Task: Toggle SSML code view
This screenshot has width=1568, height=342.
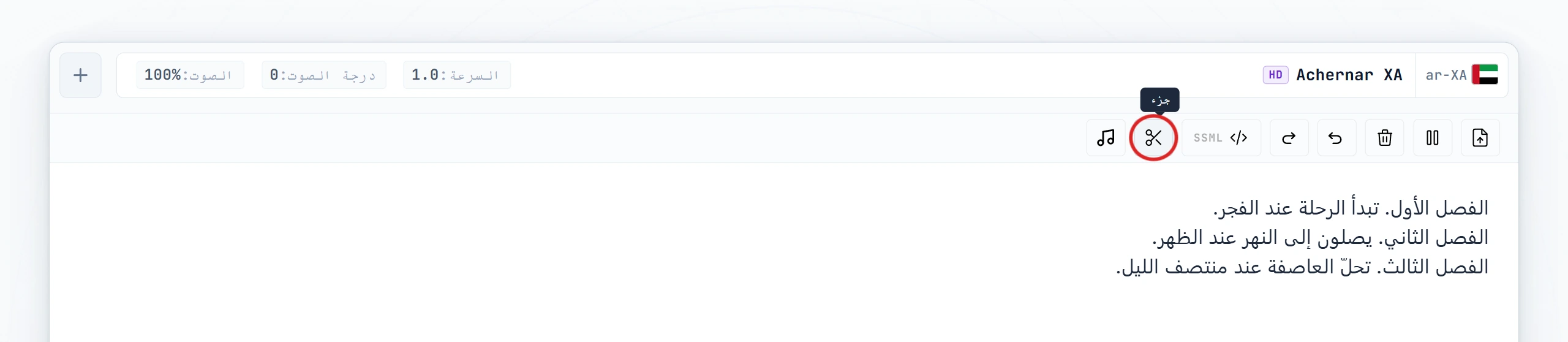Action: pos(1221,138)
